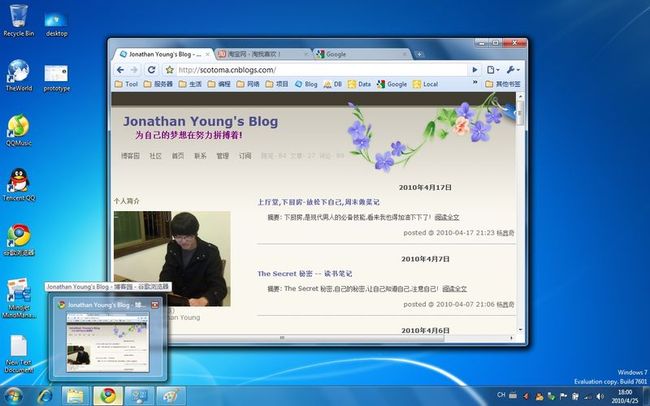Open a new tab with plus button

coord(419,54)
